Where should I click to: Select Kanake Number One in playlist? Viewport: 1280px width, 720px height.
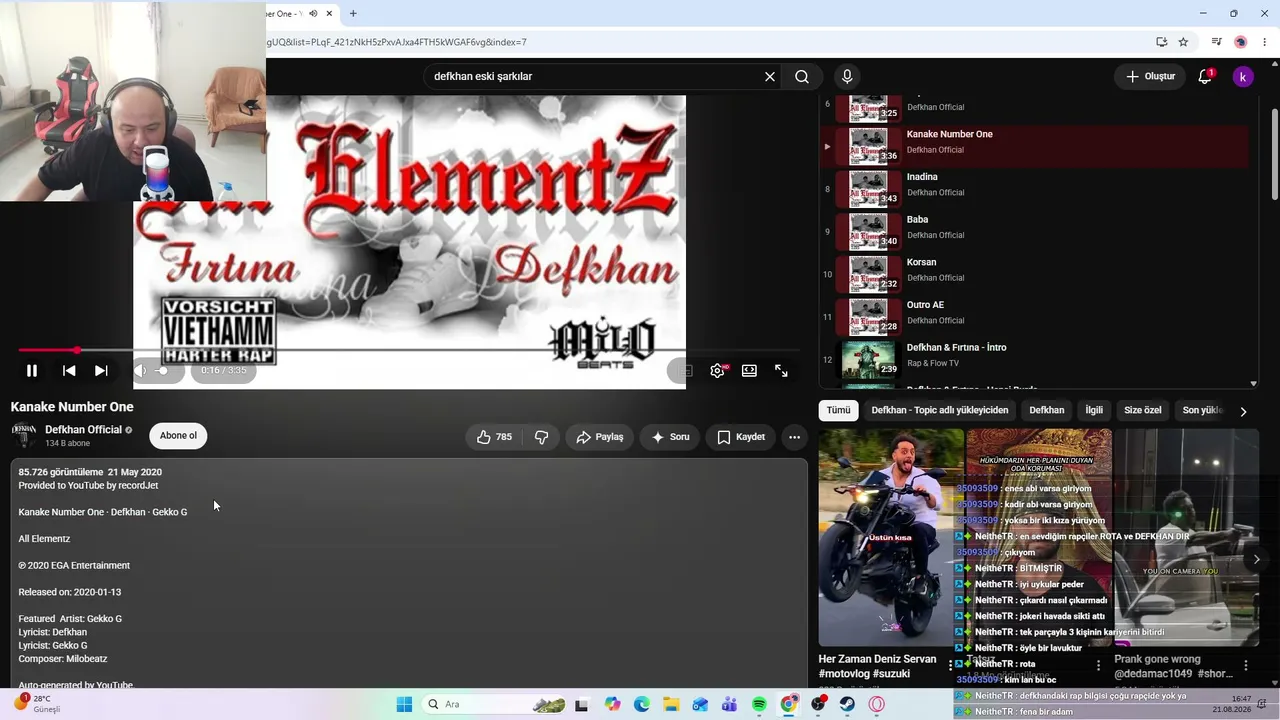(1034, 147)
